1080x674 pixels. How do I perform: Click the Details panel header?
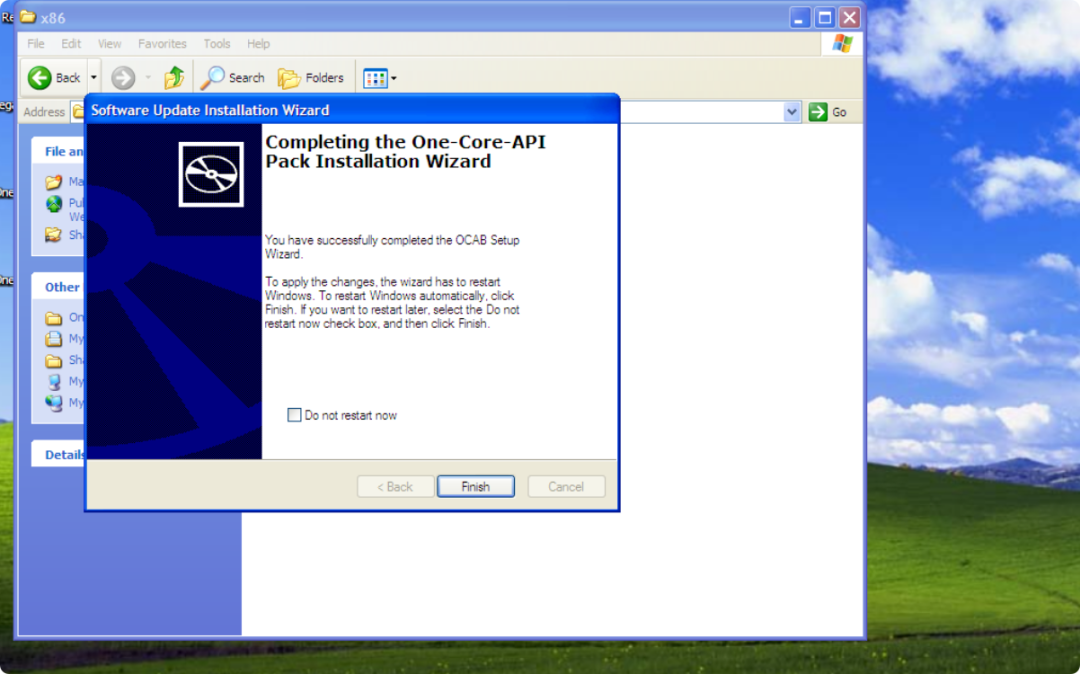(x=64, y=454)
